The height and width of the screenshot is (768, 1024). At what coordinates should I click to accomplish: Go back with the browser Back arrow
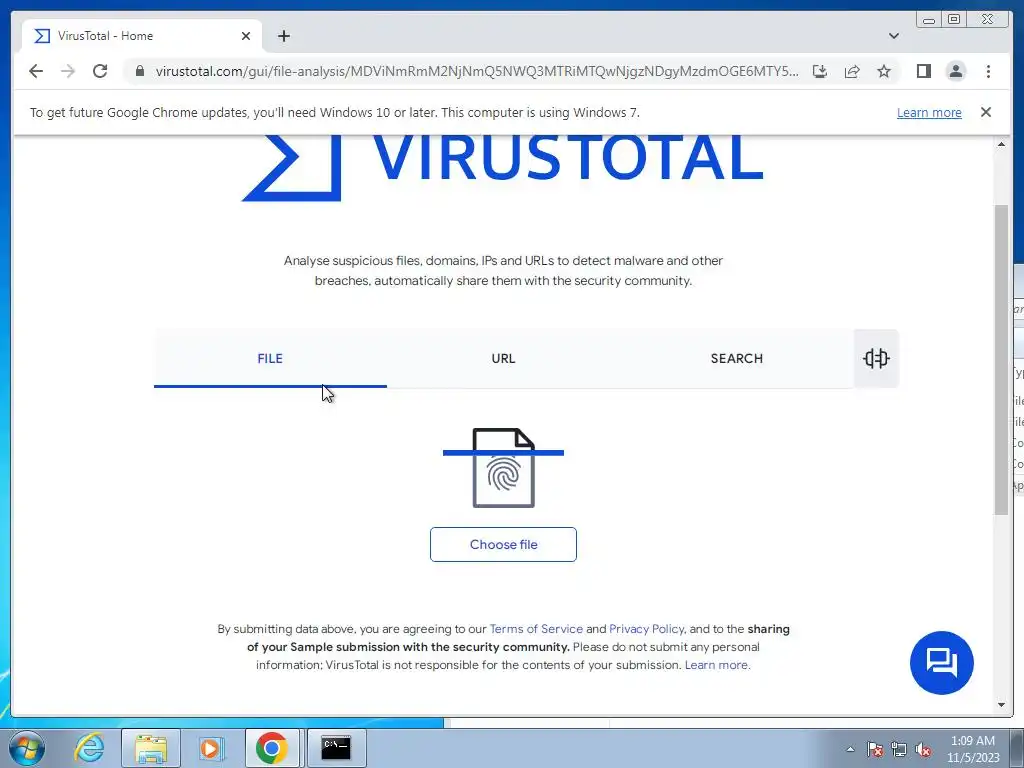coord(36,71)
